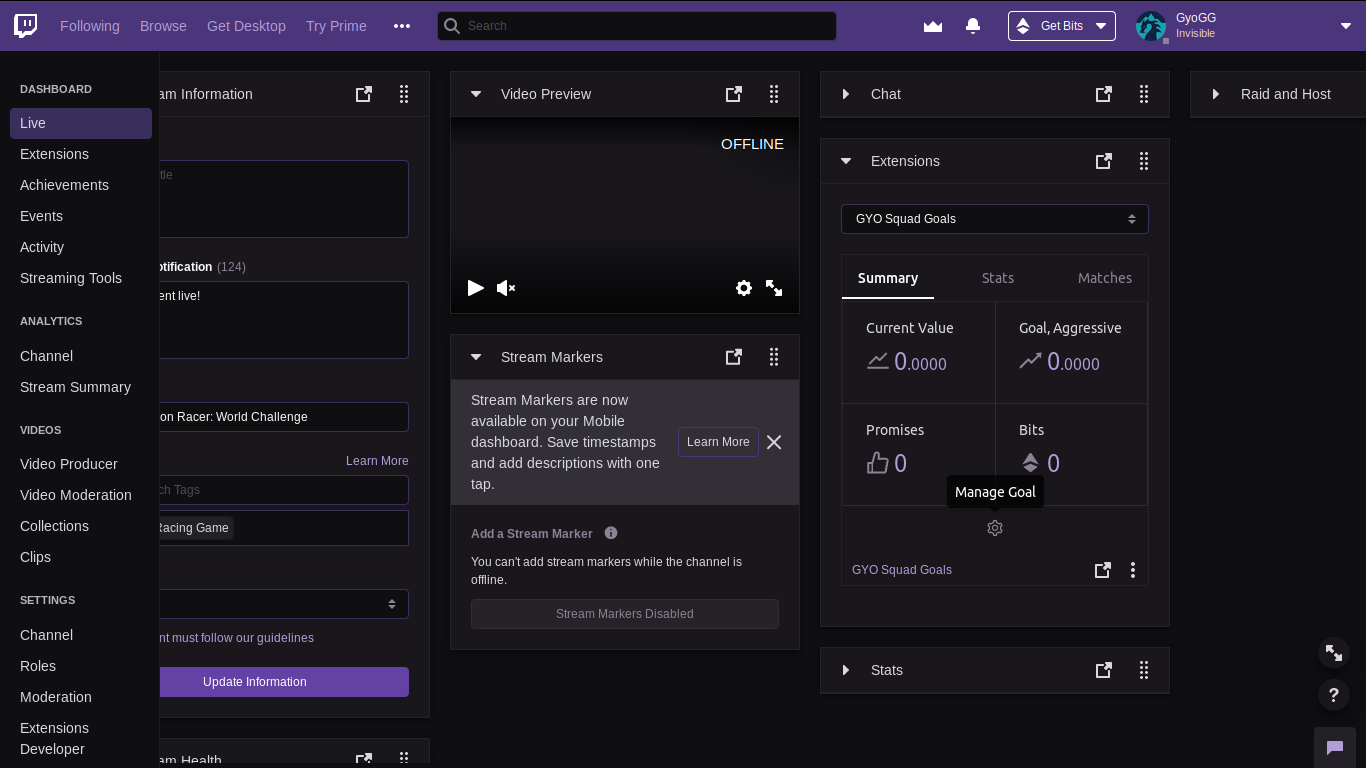Pop out the Video Preview panel
Image resolution: width=1366 pixels, height=768 pixels.
734,94
